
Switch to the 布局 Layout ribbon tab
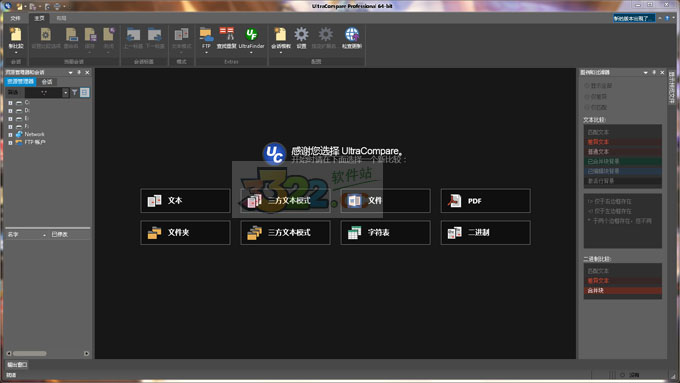click(x=62, y=18)
